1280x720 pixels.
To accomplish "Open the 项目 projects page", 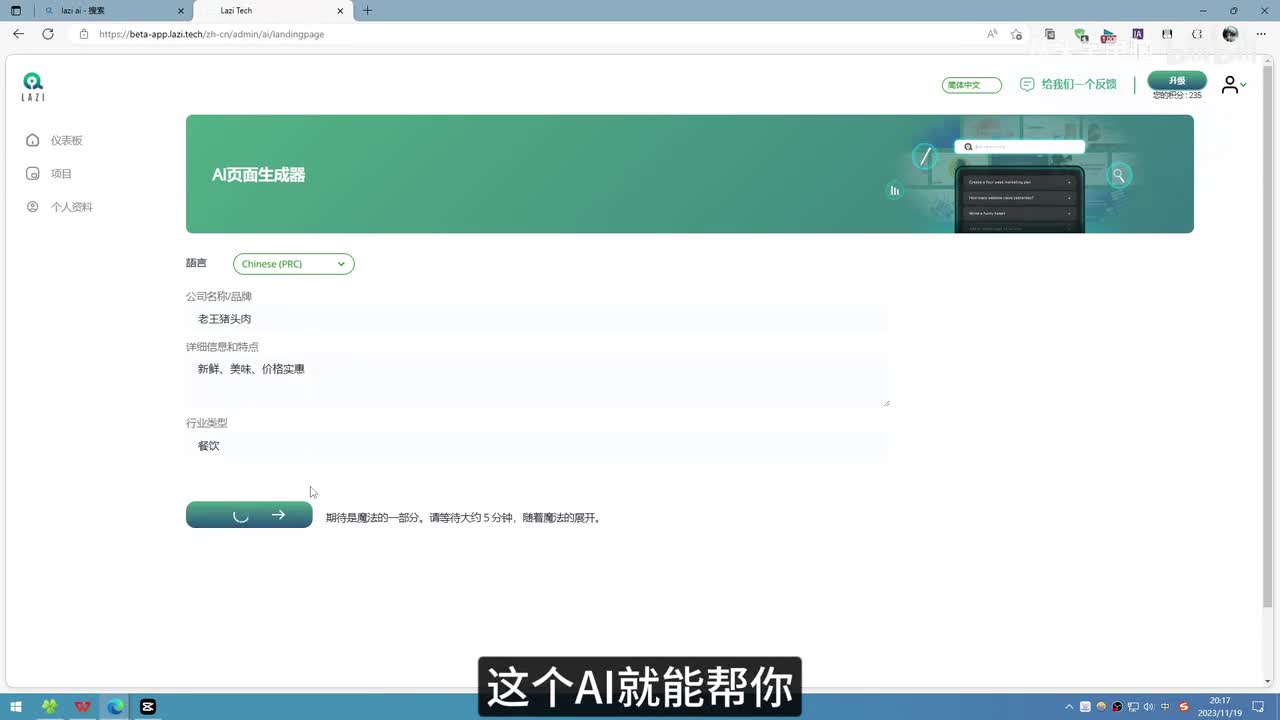I will coord(61,174).
